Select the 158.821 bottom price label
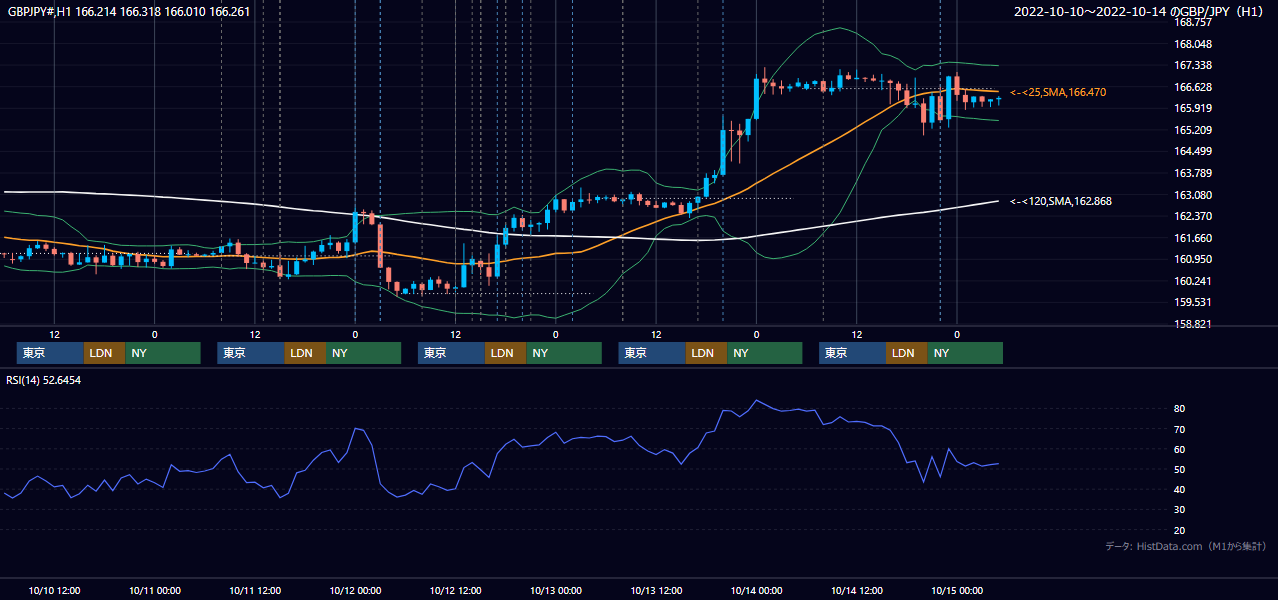This screenshot has width=1278, height=600. pos(1192,324)
